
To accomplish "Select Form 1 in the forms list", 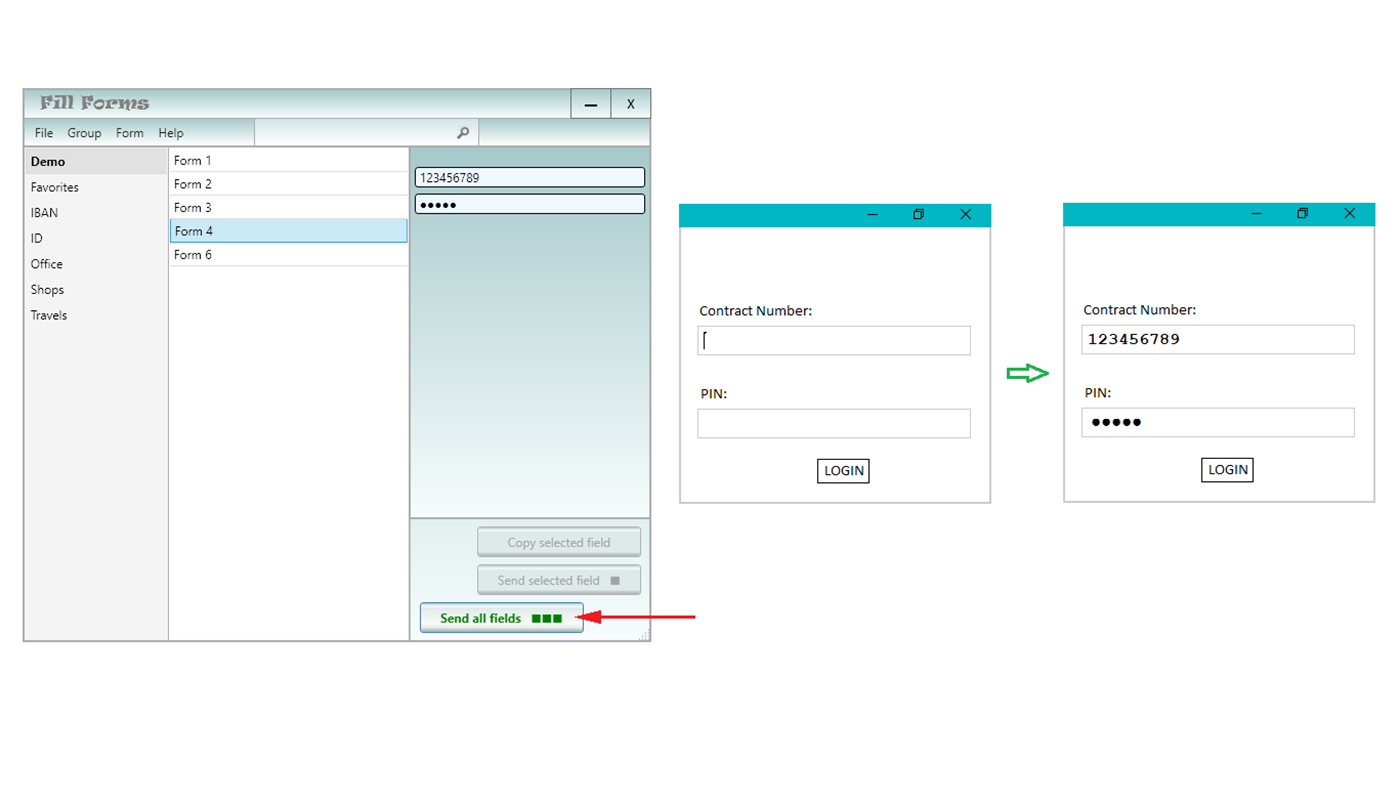I will [x=192, y=160].
